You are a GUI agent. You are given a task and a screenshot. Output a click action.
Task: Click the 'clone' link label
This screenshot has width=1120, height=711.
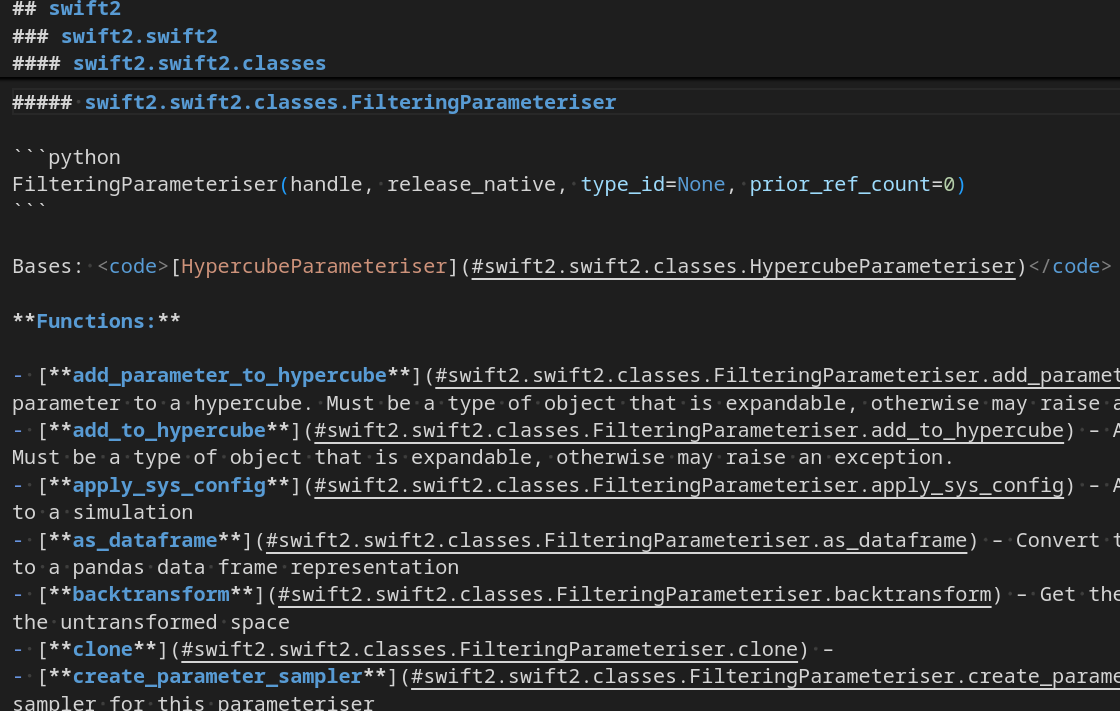click(x=102, y=649)
